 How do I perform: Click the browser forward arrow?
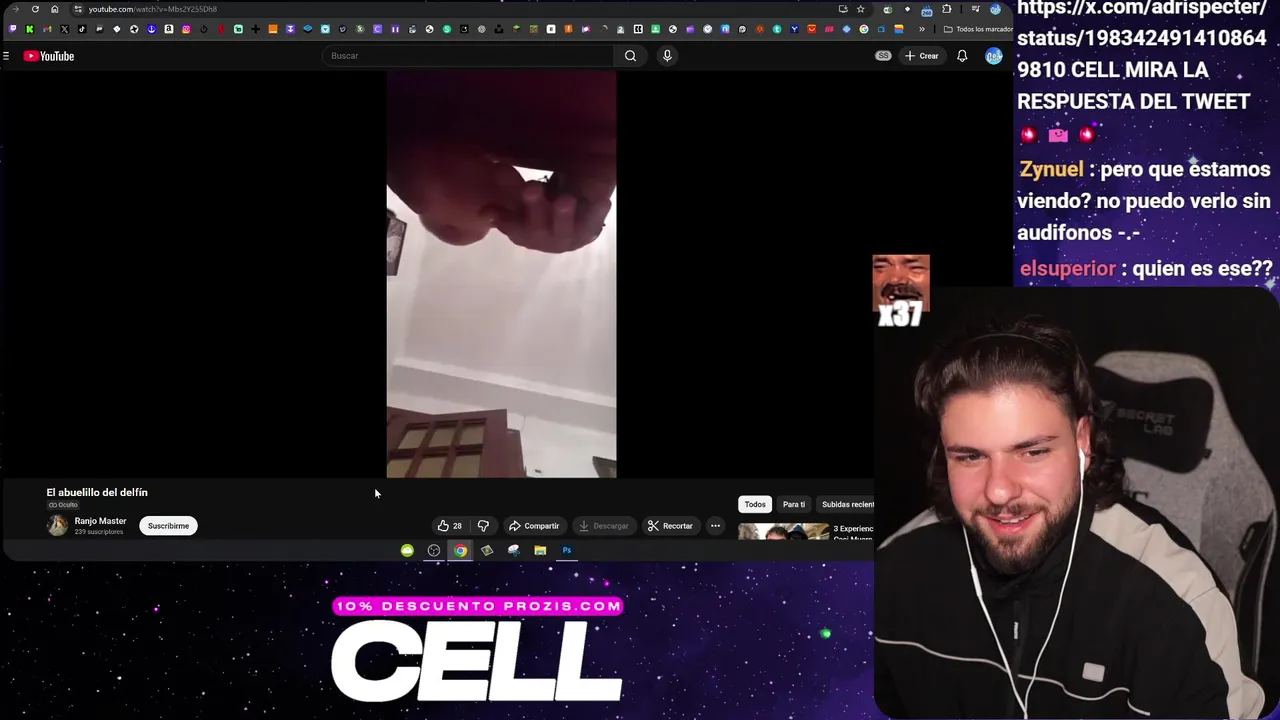[15, 9]
